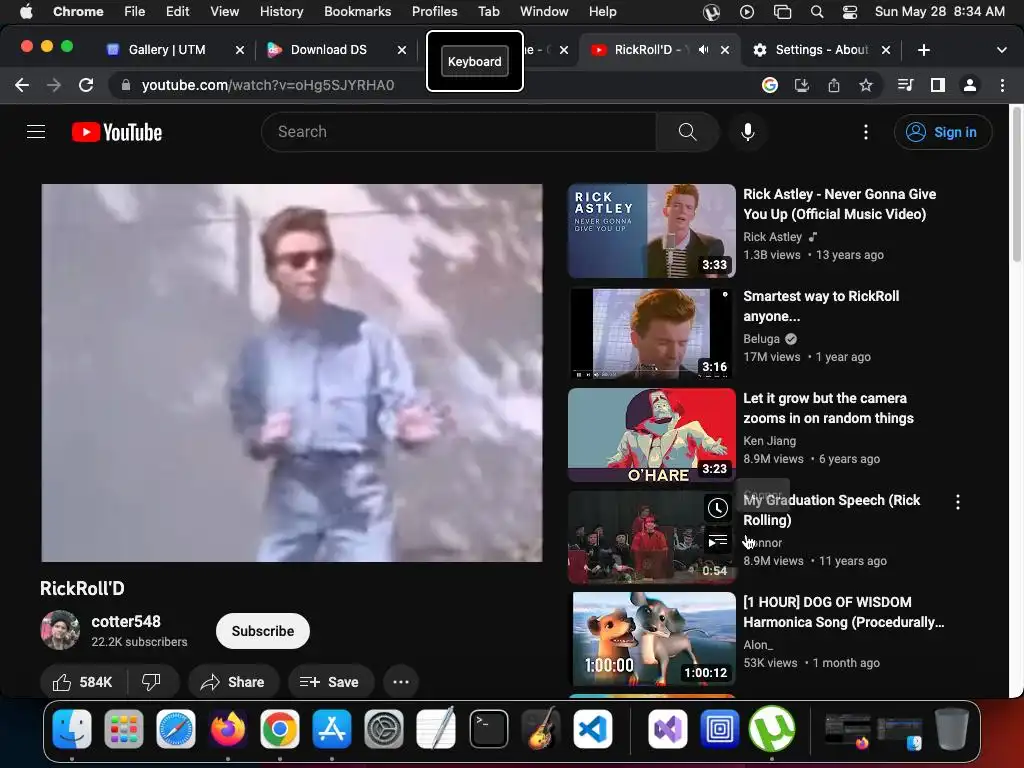Add Graduation Speech to Watch later
Image resolution: width=1024 pixels, height=768 pixels.
pyautogui.click(x=718, y=508)
